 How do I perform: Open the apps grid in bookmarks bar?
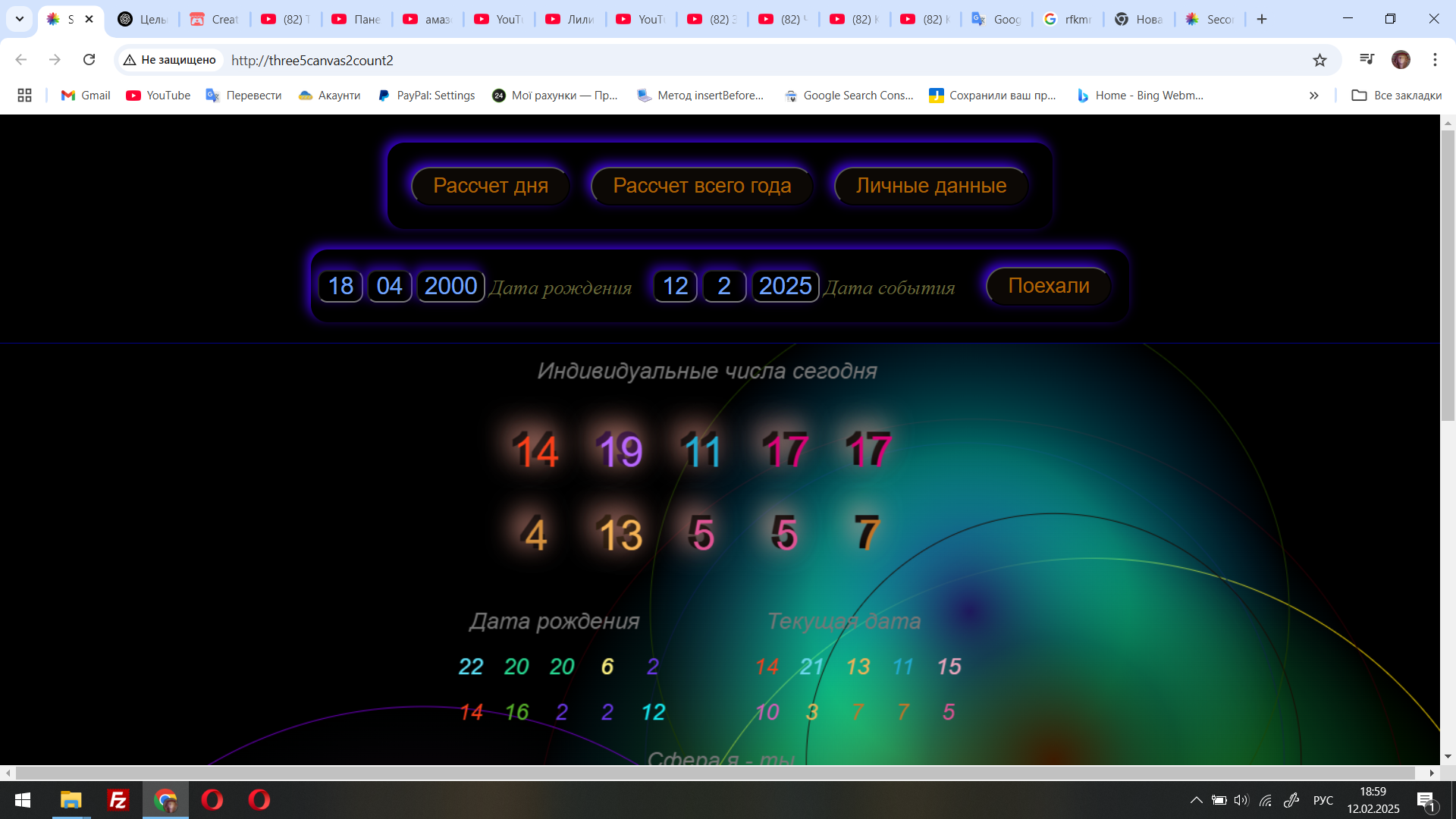(x=24, y=95)
